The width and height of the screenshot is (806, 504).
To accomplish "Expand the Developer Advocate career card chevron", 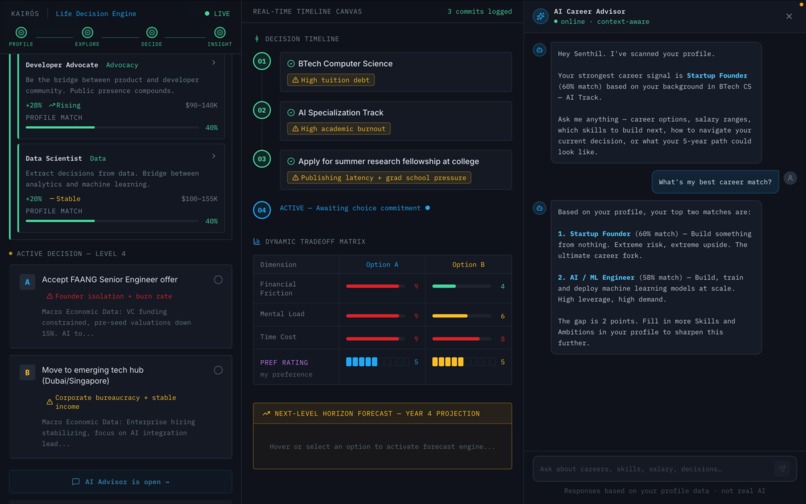I will click(x=214, y=63).
